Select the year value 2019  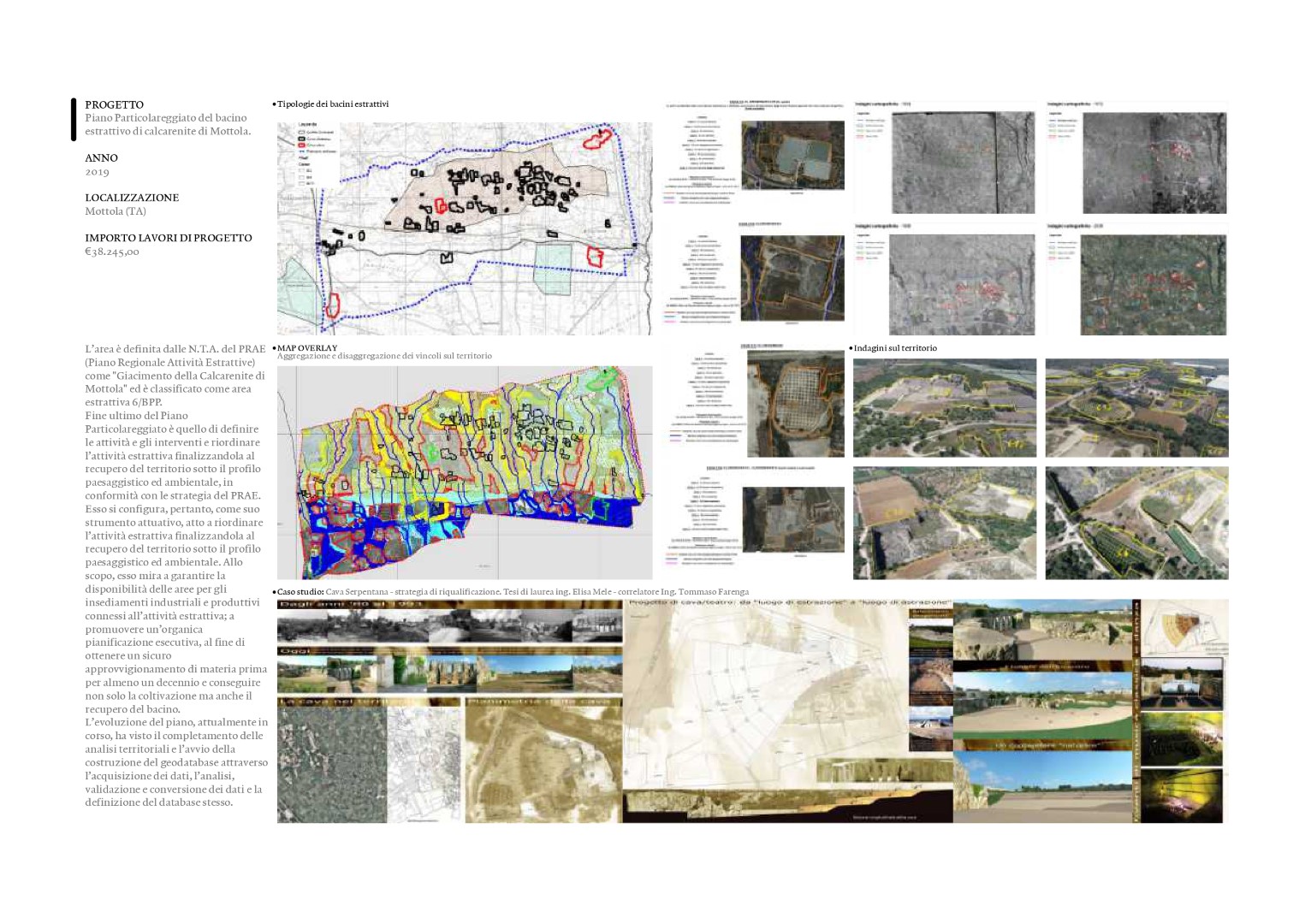tap(97, 172)
